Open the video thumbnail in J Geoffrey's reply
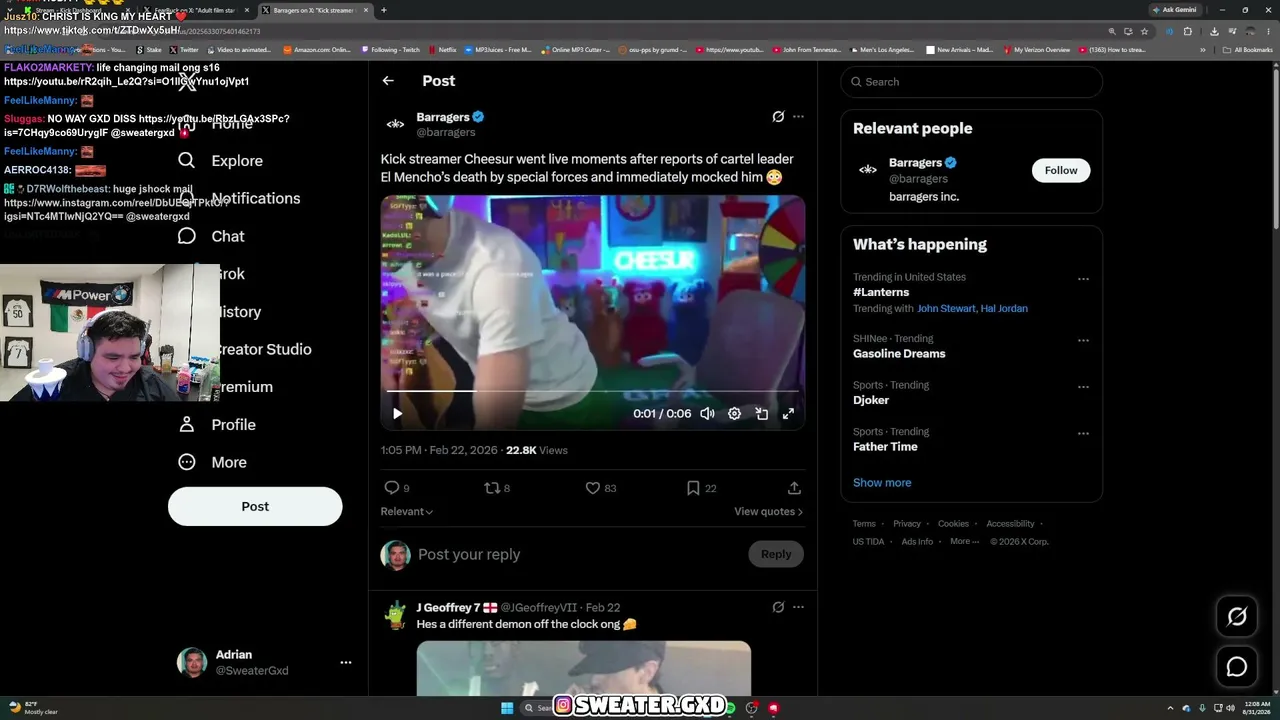This screenshot has width=1280, height=720. point(583,668)
